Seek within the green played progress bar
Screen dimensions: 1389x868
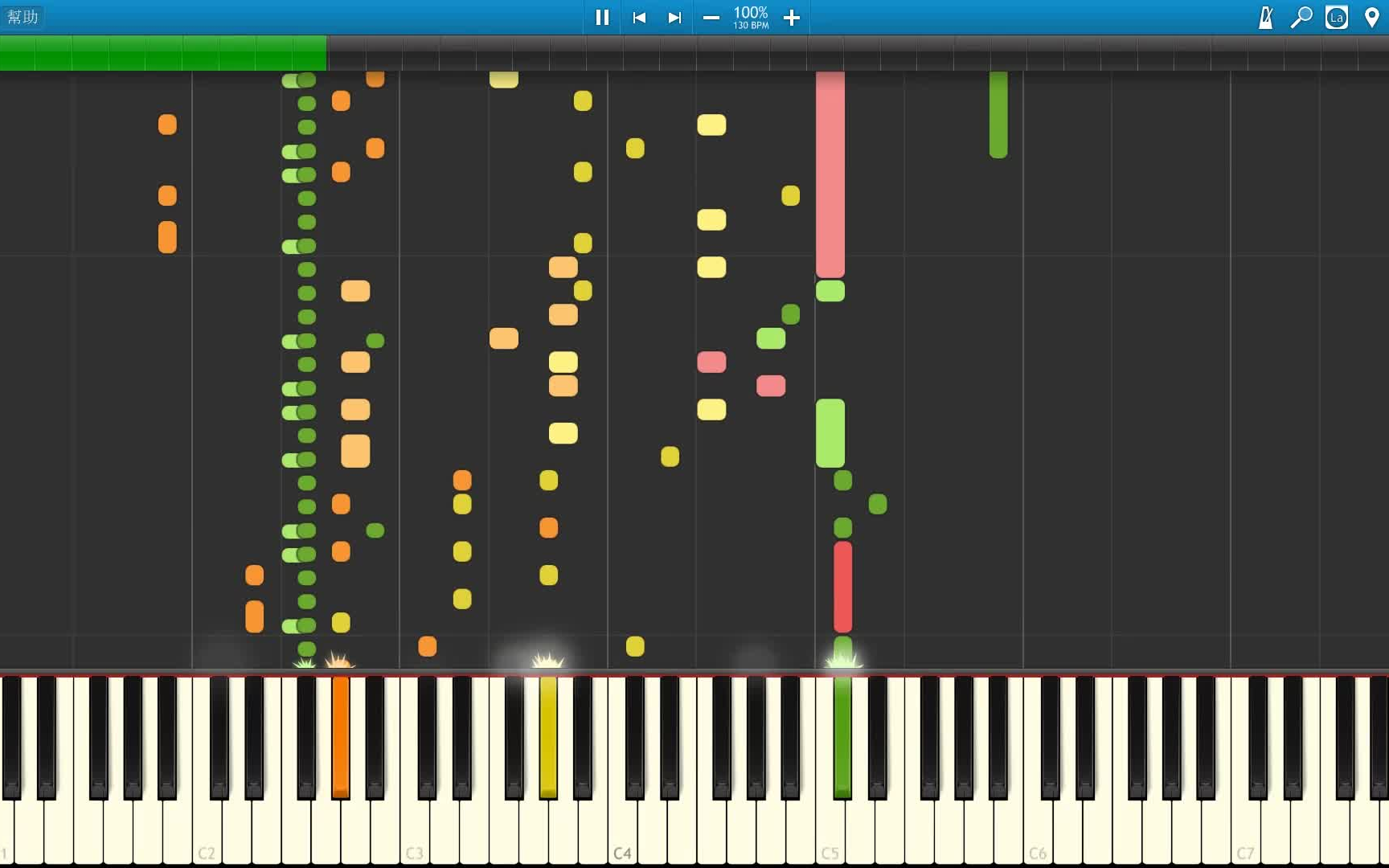(x=163, y=53)
